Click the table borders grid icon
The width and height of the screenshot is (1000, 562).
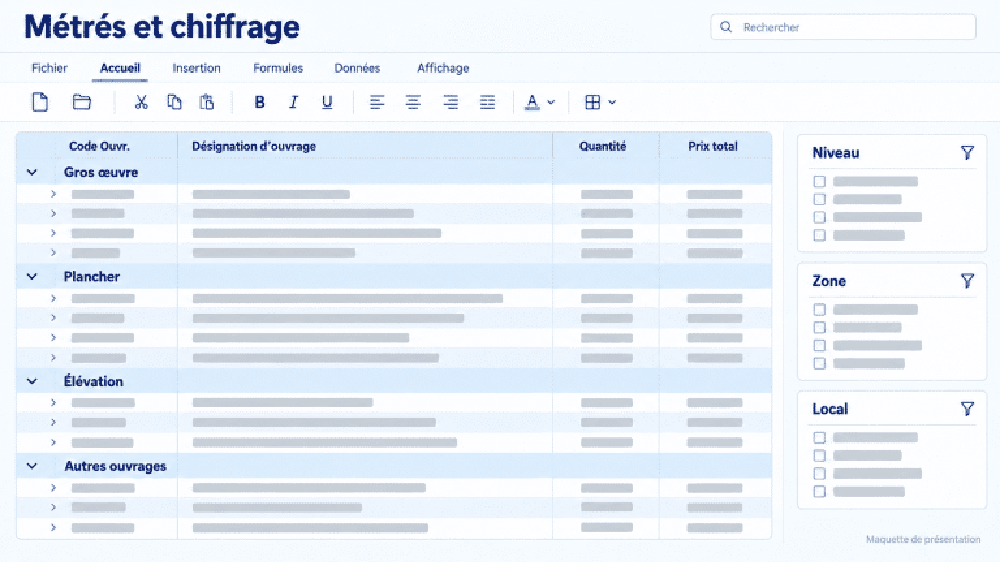click(592, 102)
